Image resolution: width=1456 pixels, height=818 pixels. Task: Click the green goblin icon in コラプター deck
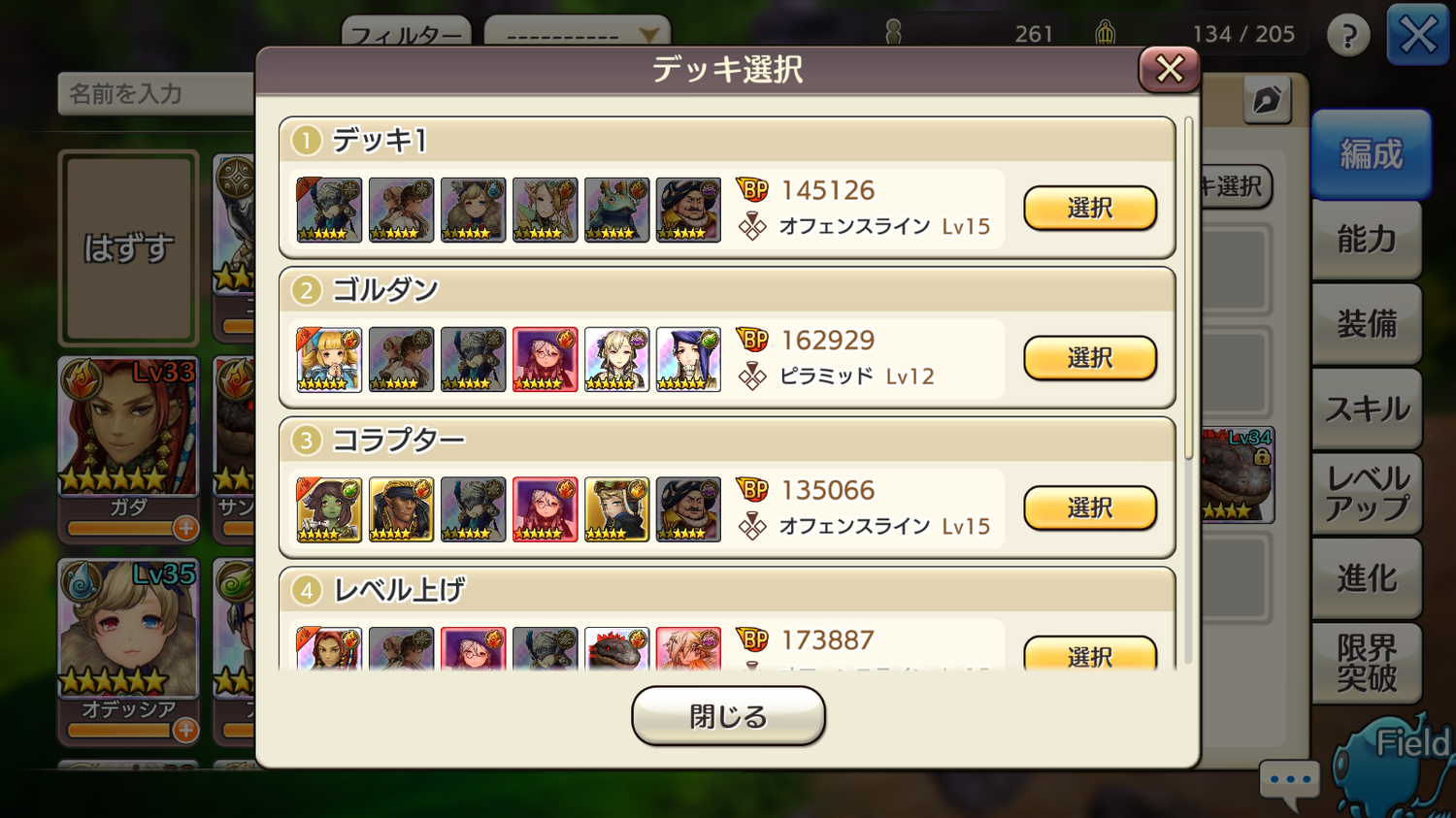tap(329, 509)
